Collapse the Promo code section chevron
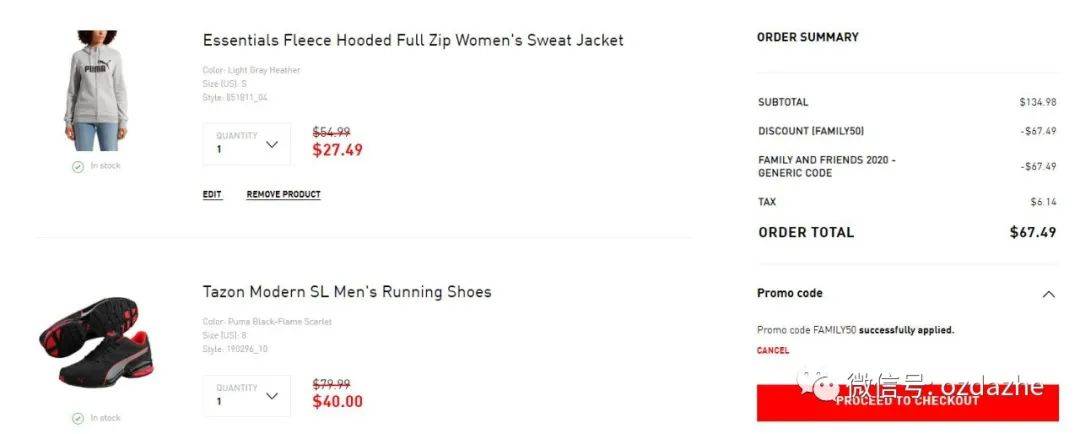This screenshot has width=1080, height=434. click(x=1048, y=294)
